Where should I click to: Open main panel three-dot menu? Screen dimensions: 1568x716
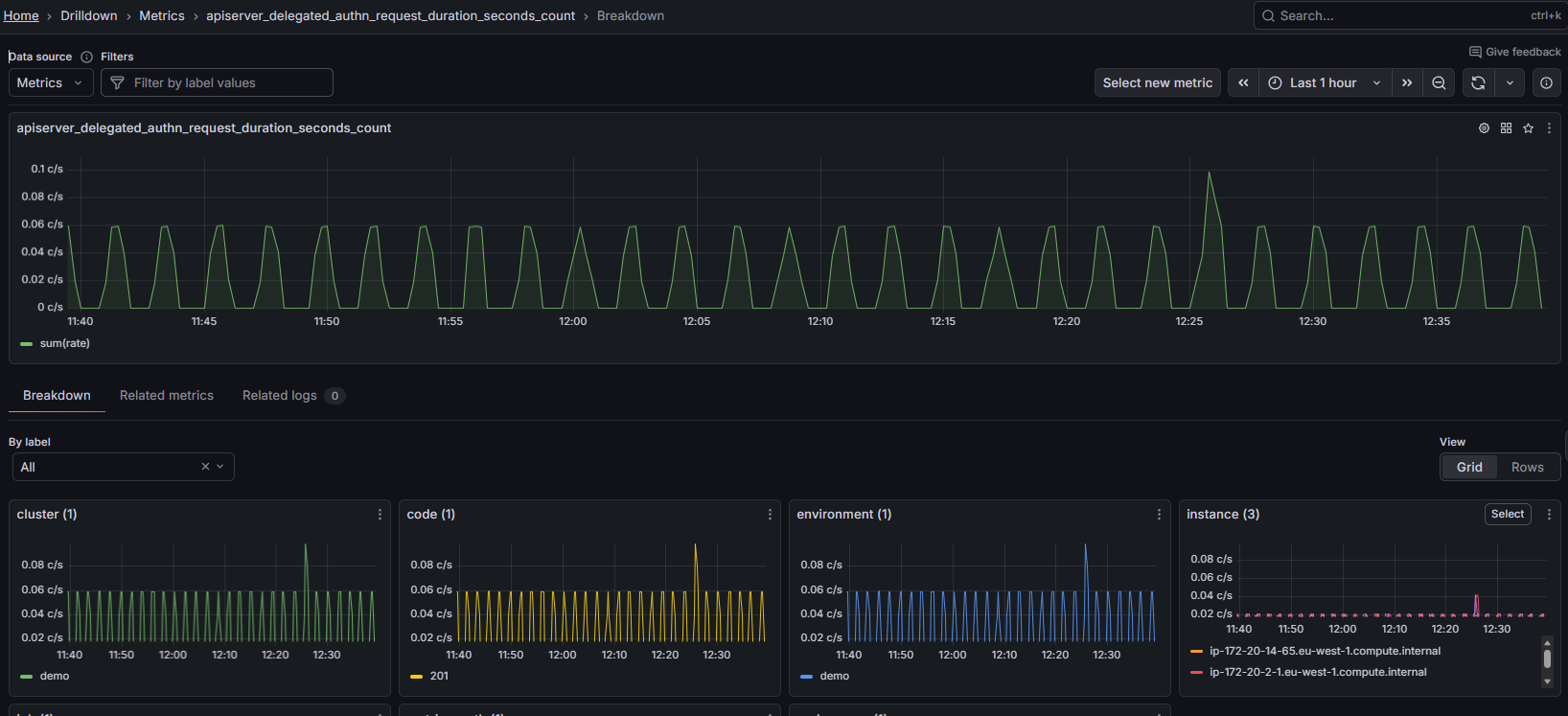pos(1549,128)
